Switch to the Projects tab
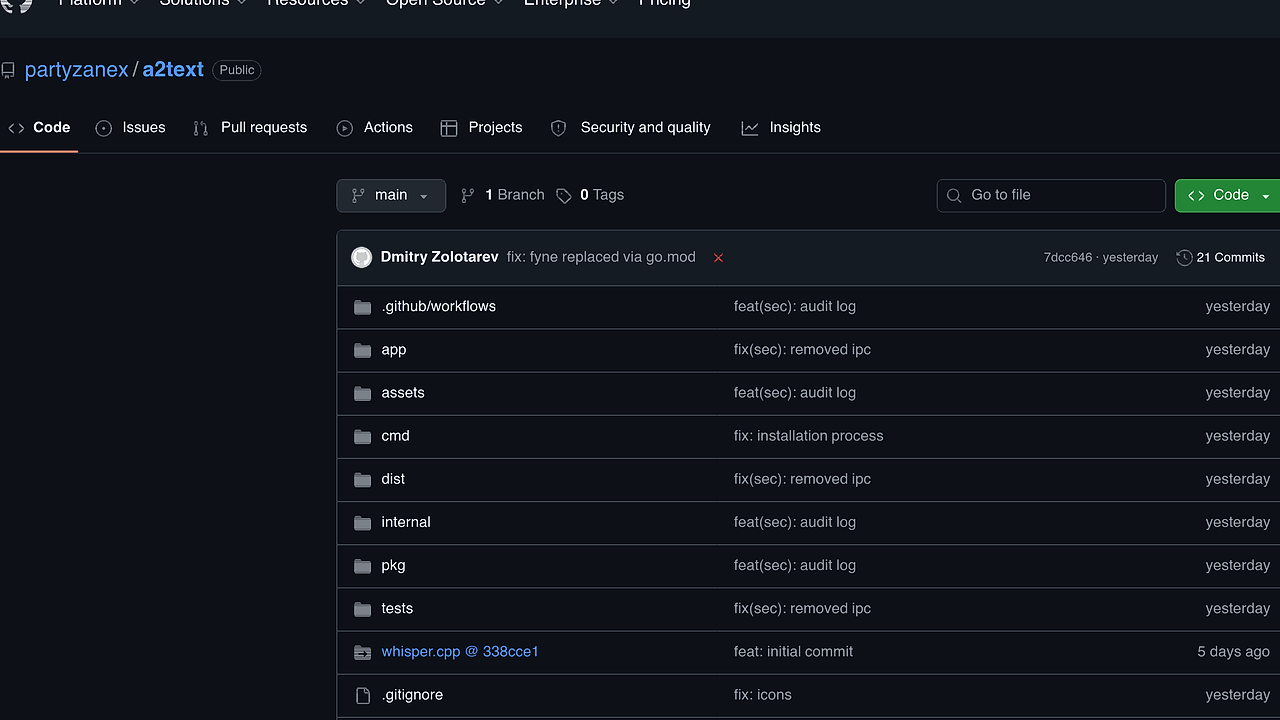The image size is (1280, 720). [482, 128]
